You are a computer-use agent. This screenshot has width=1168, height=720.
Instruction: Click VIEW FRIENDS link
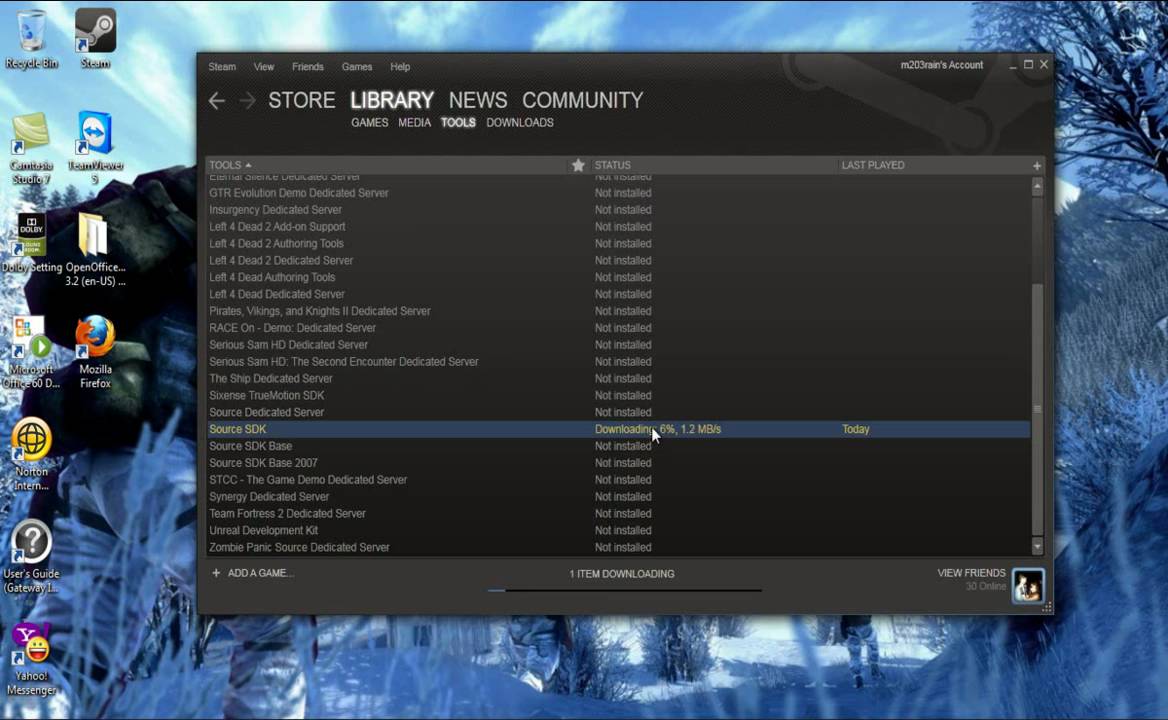pyautogui.click(x=971, y=573)
